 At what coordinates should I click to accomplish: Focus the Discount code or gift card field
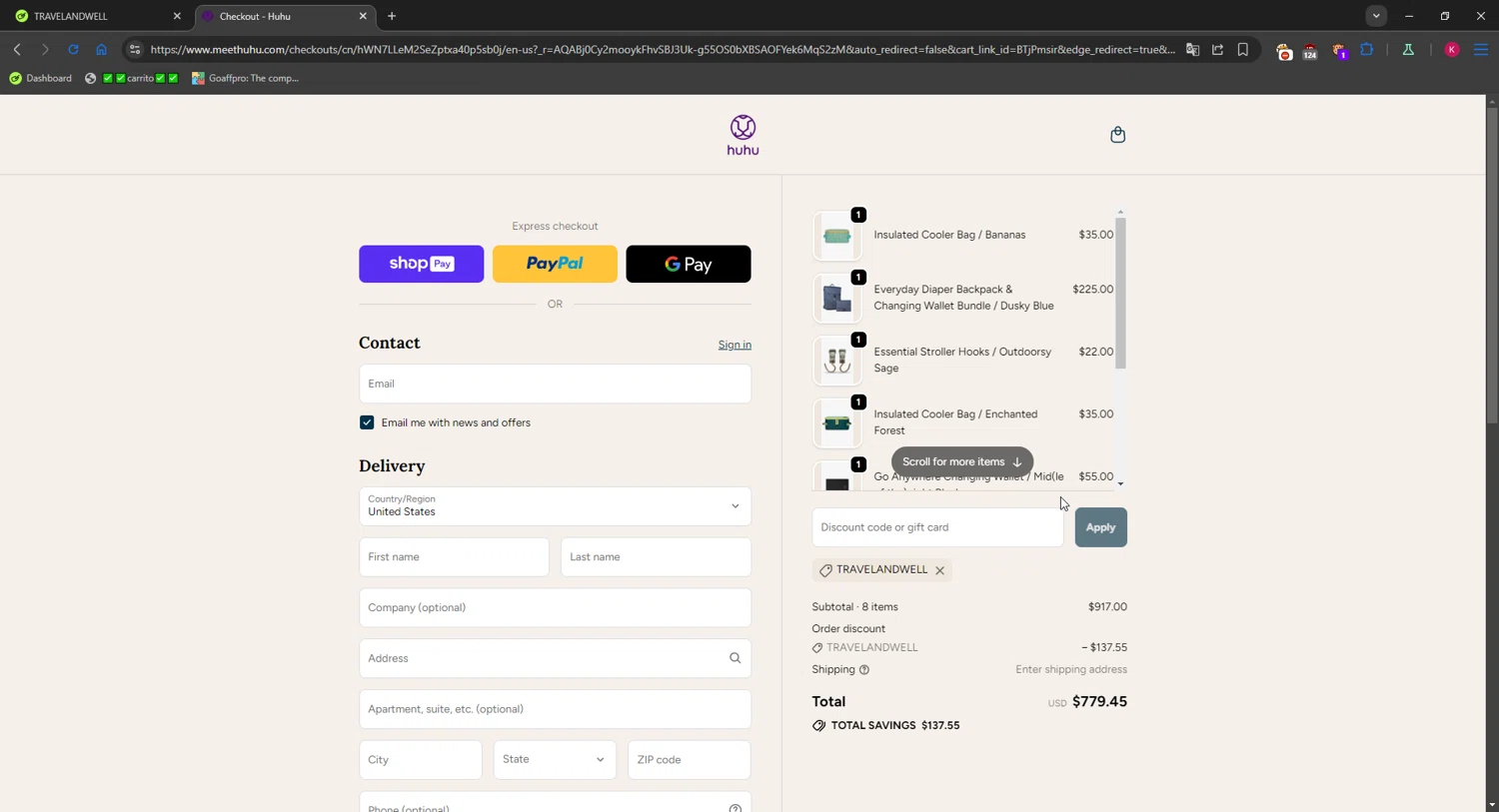point(937,527)
